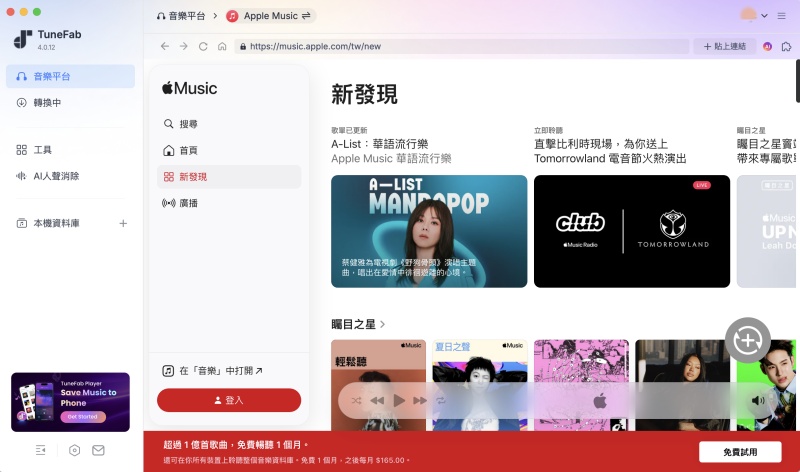
Task: Click the round add-to-convert plus button
Action: 748,340
